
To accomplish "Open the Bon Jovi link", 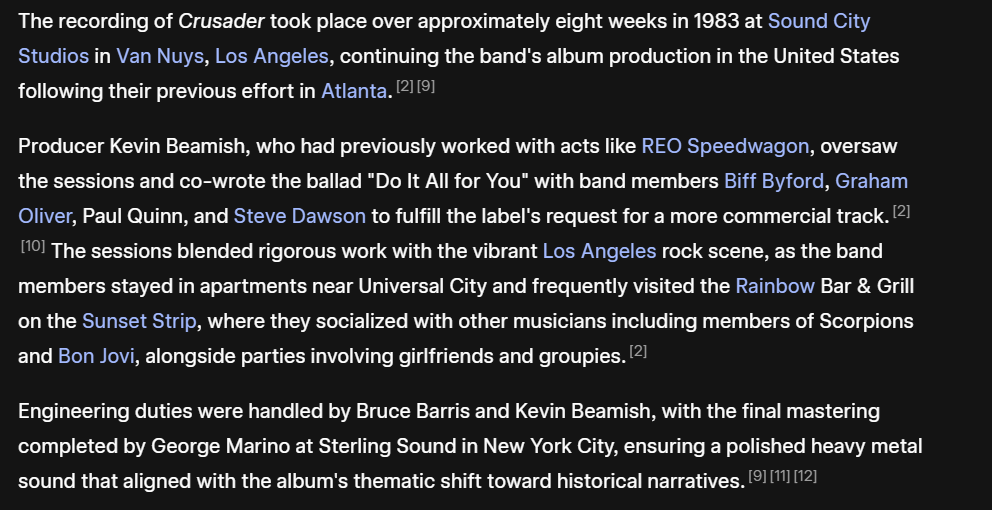I will [96, 356].
